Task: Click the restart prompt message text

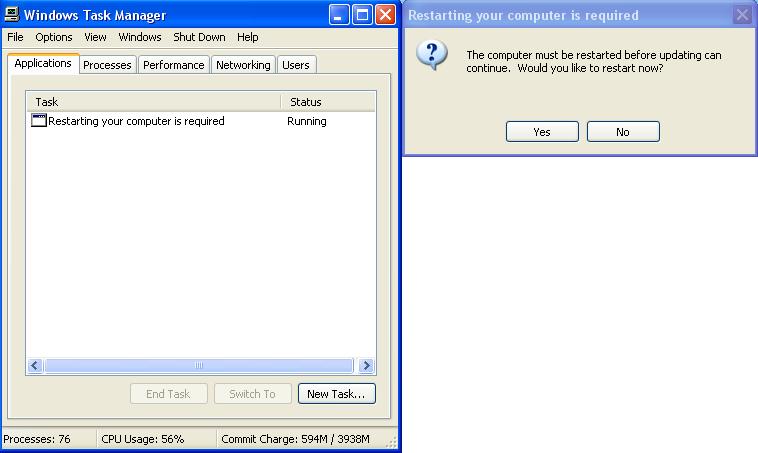Action: click(594, 61)
